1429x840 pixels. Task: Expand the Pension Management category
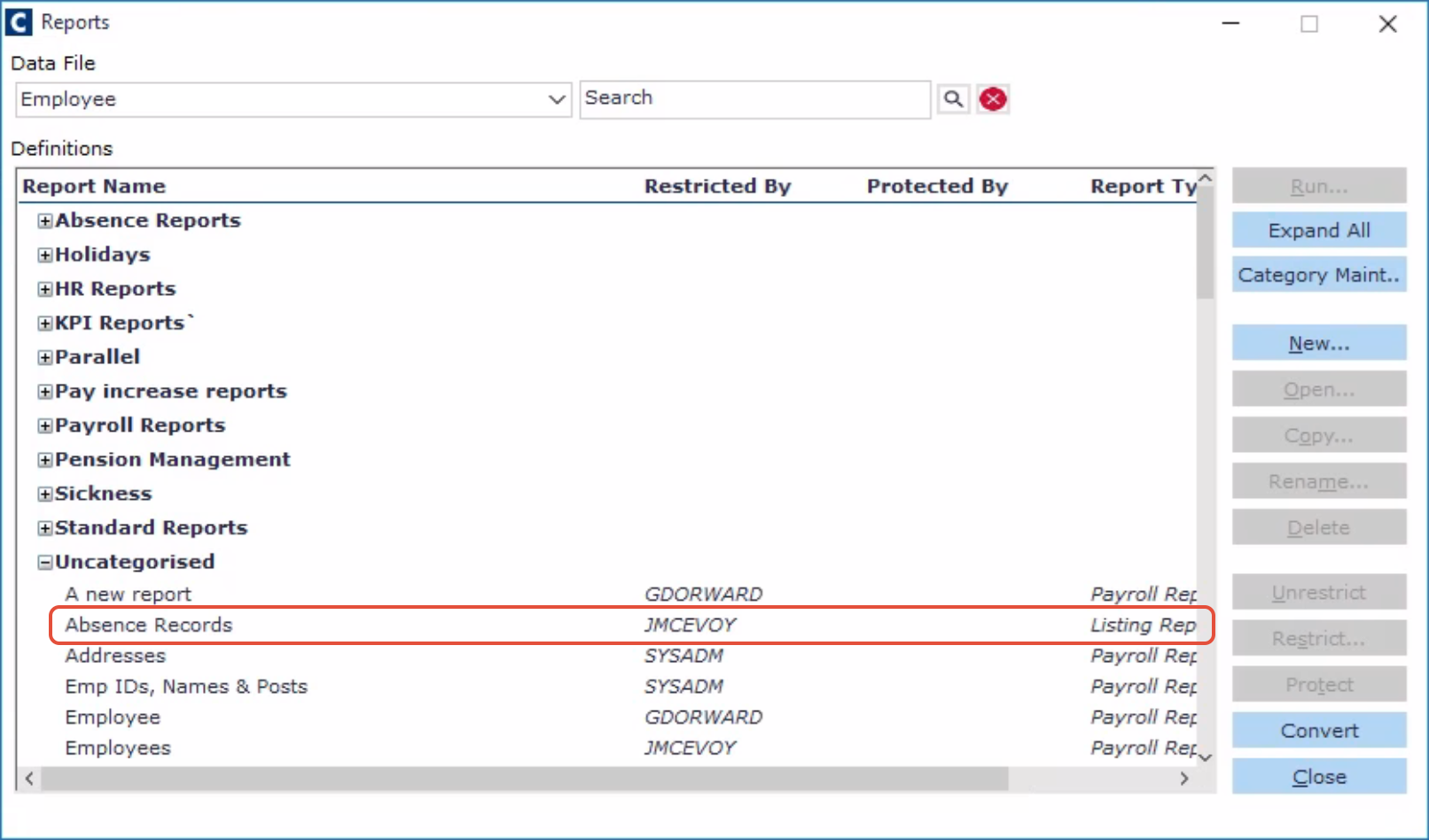(x=45, y=460)
